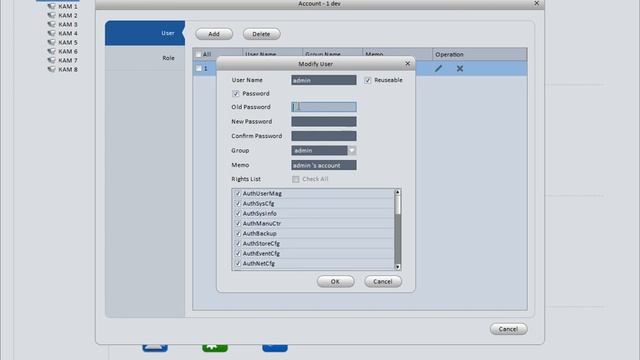Image resolution: width=640 pixels, height=360 pixels.
Task: Switch to the Role tab
Action: coord(145,58)
